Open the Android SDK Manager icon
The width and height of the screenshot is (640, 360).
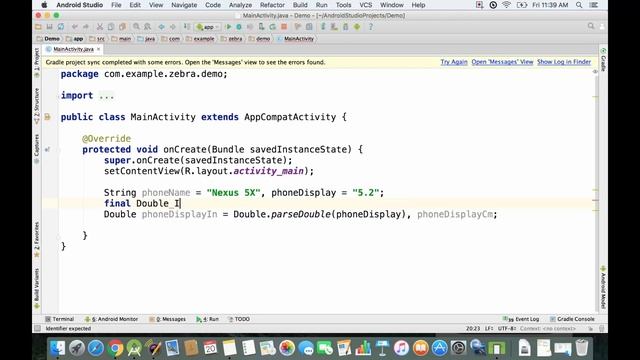pyautogui.click(x=345, y=27)
